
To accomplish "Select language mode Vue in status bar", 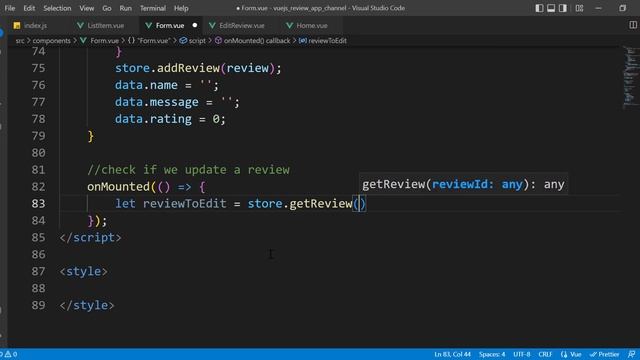I will (x=571, y=354).
